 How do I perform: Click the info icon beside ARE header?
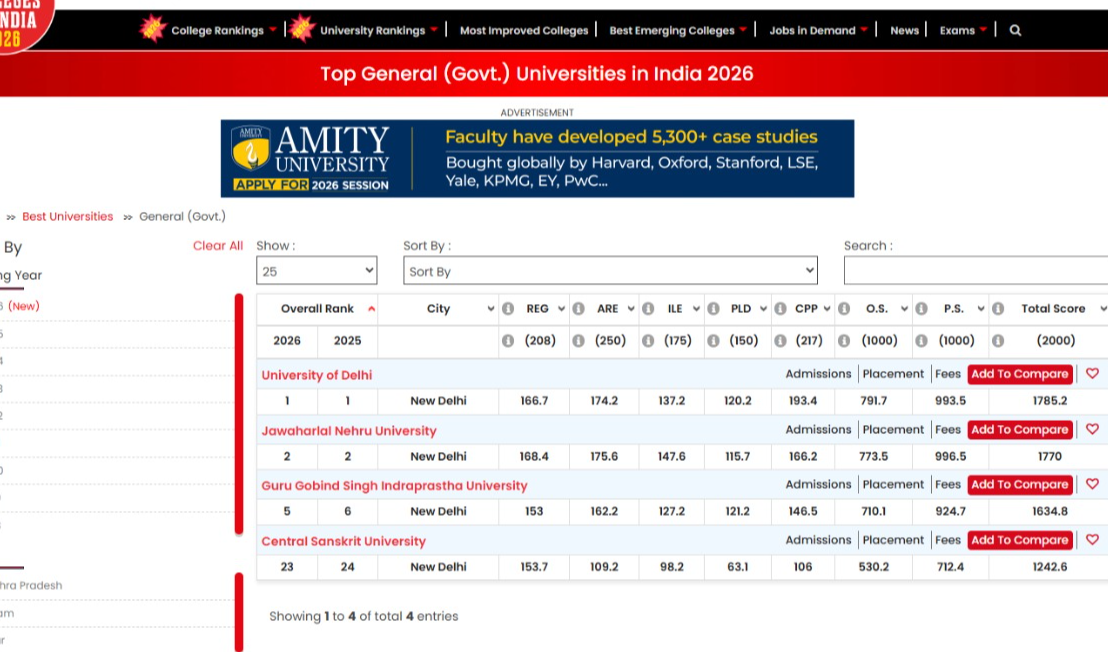click(578, 309)
